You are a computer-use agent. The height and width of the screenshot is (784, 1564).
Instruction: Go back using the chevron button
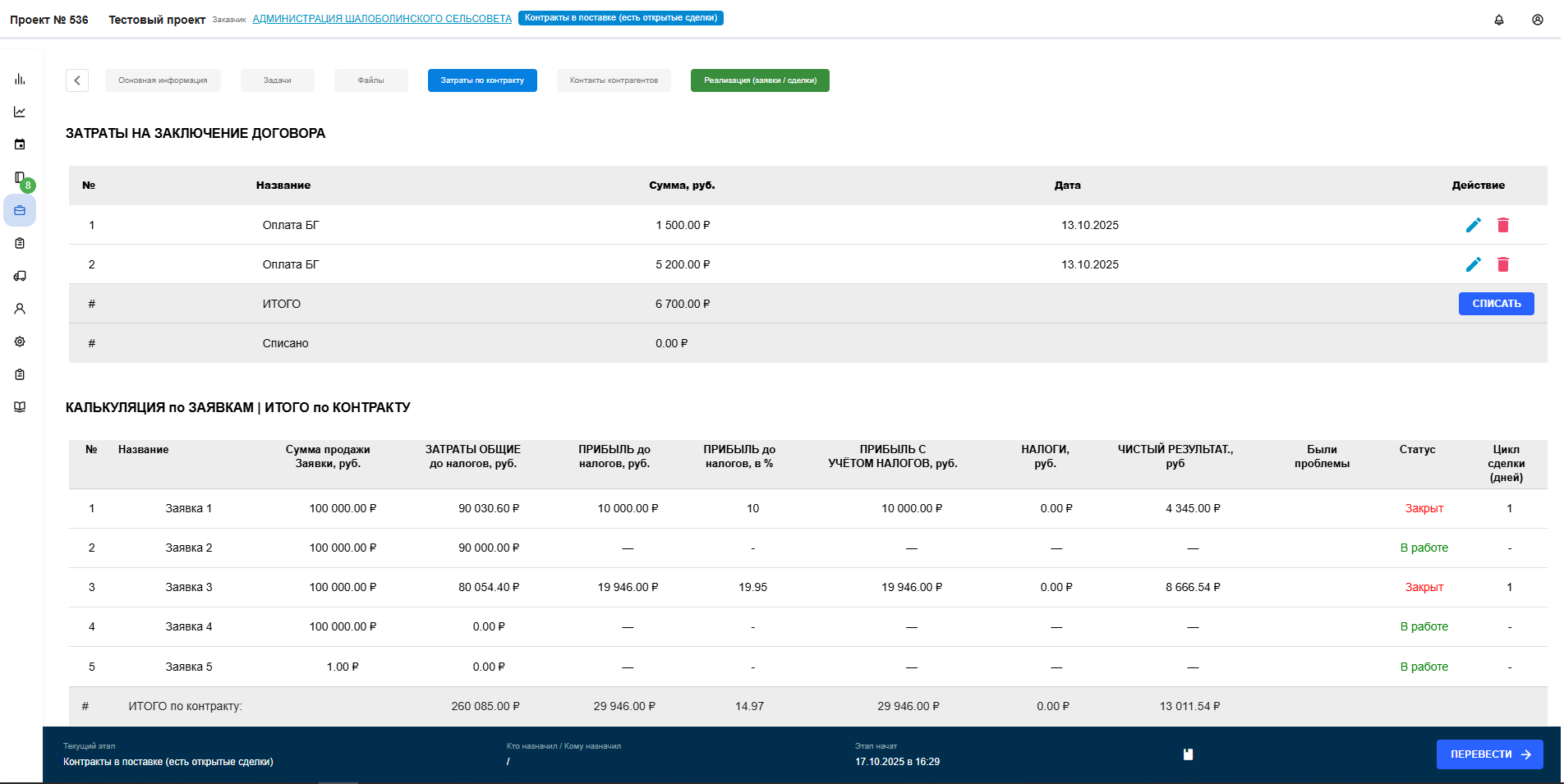[77, 80]
